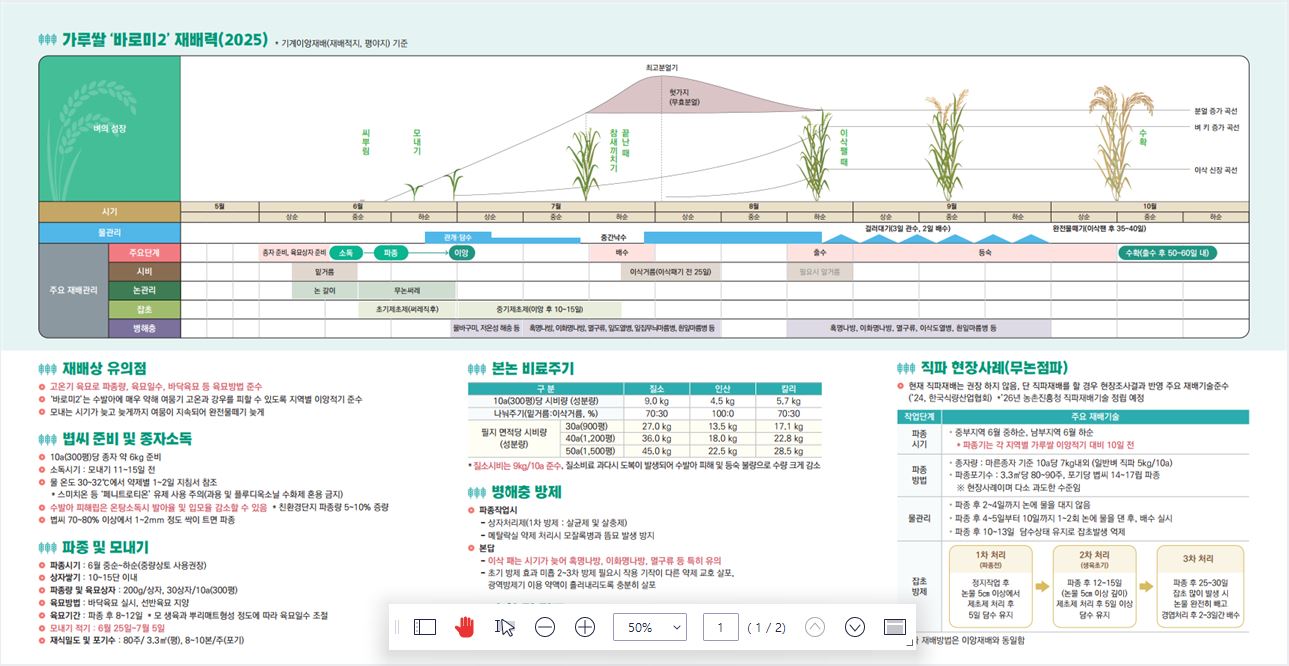The width and height of the screenshot is (1289, 666).
Task: Click the zoom in plus icon
Action: [585, 627]
